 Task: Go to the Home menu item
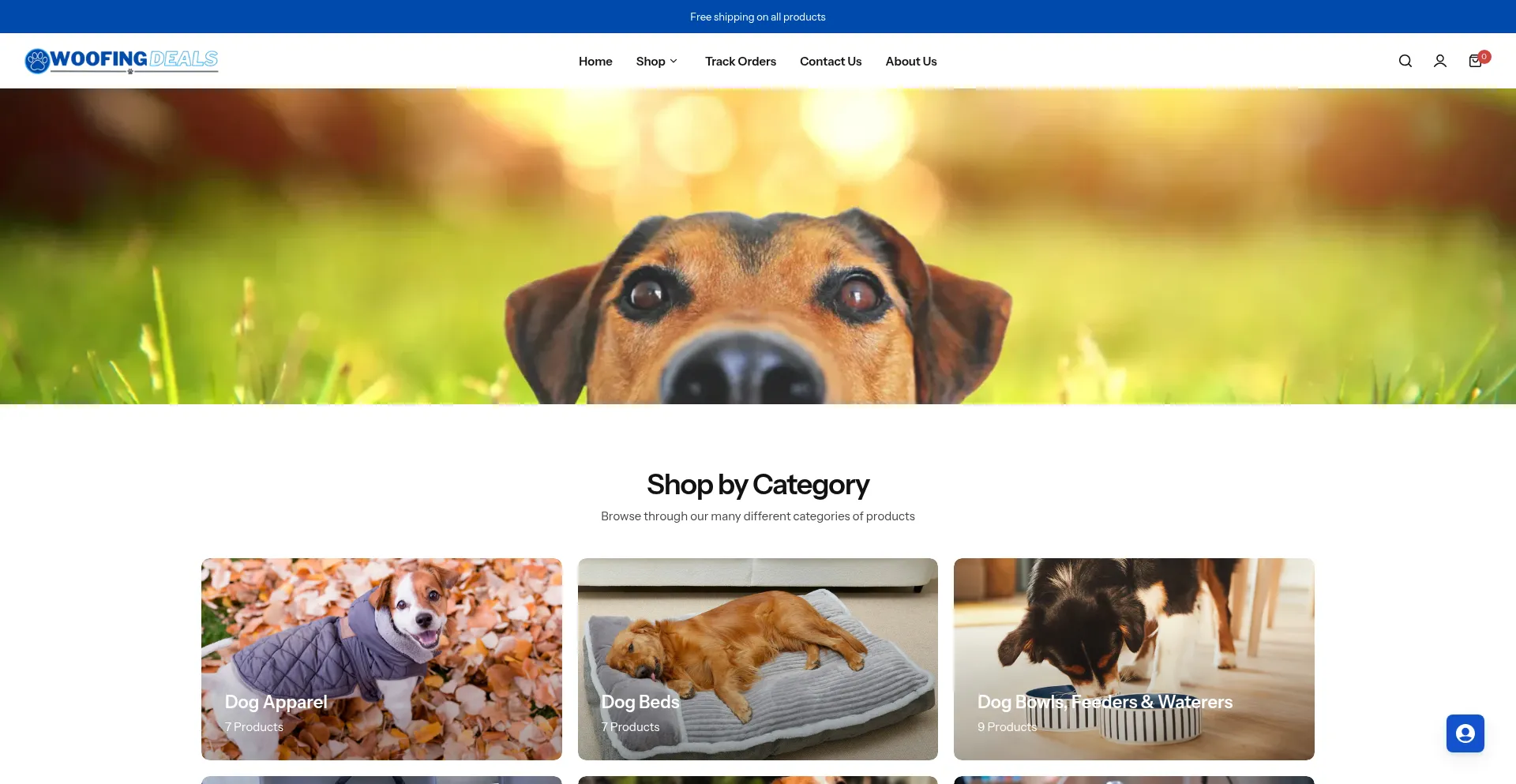(x=595, y=62)
